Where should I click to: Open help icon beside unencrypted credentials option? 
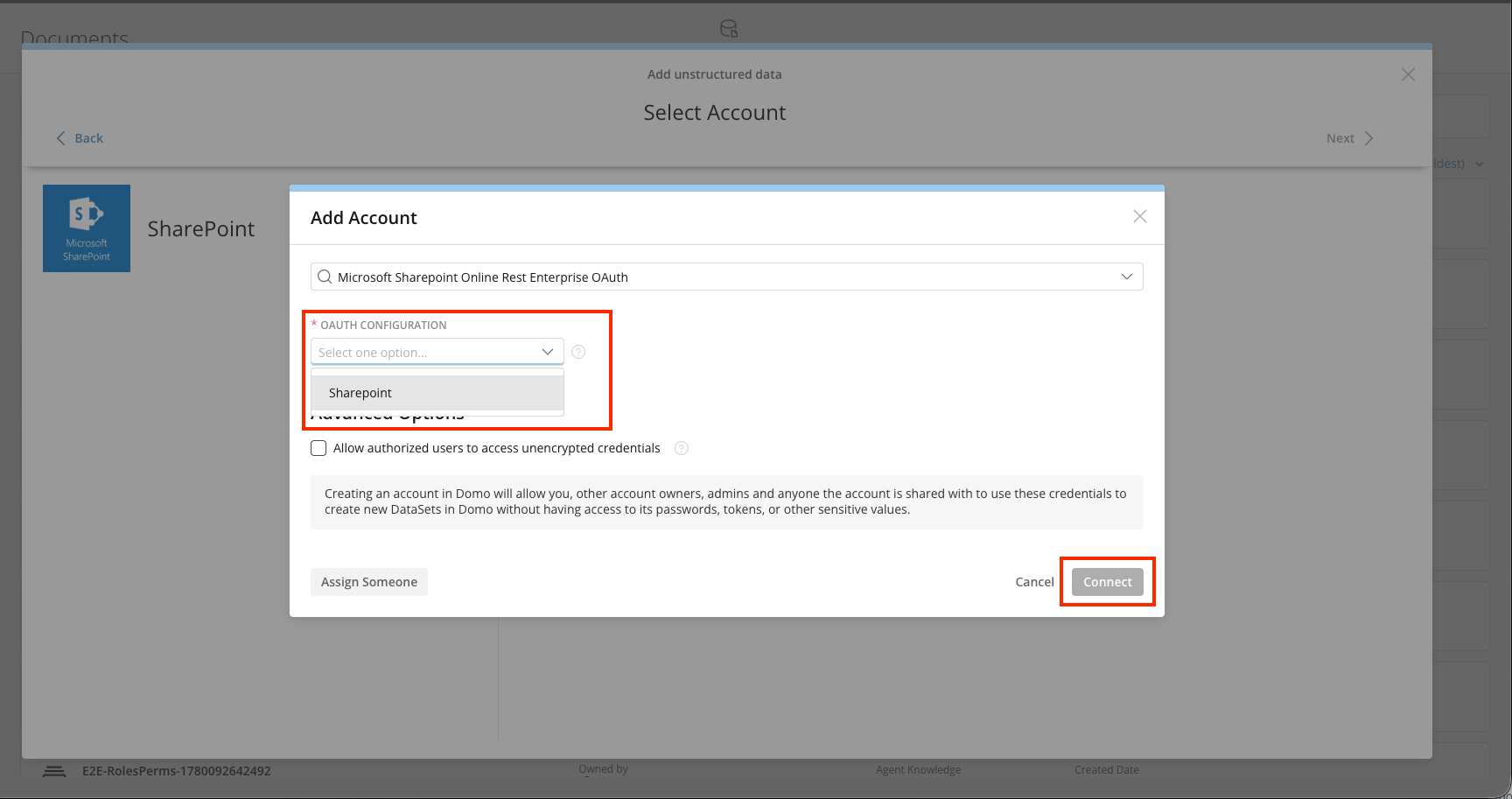[x=682, y=448]
